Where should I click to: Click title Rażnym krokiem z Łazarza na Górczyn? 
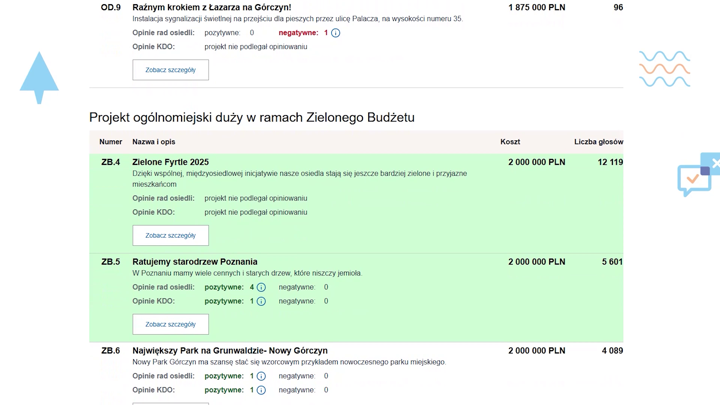(x=211, y=8)
